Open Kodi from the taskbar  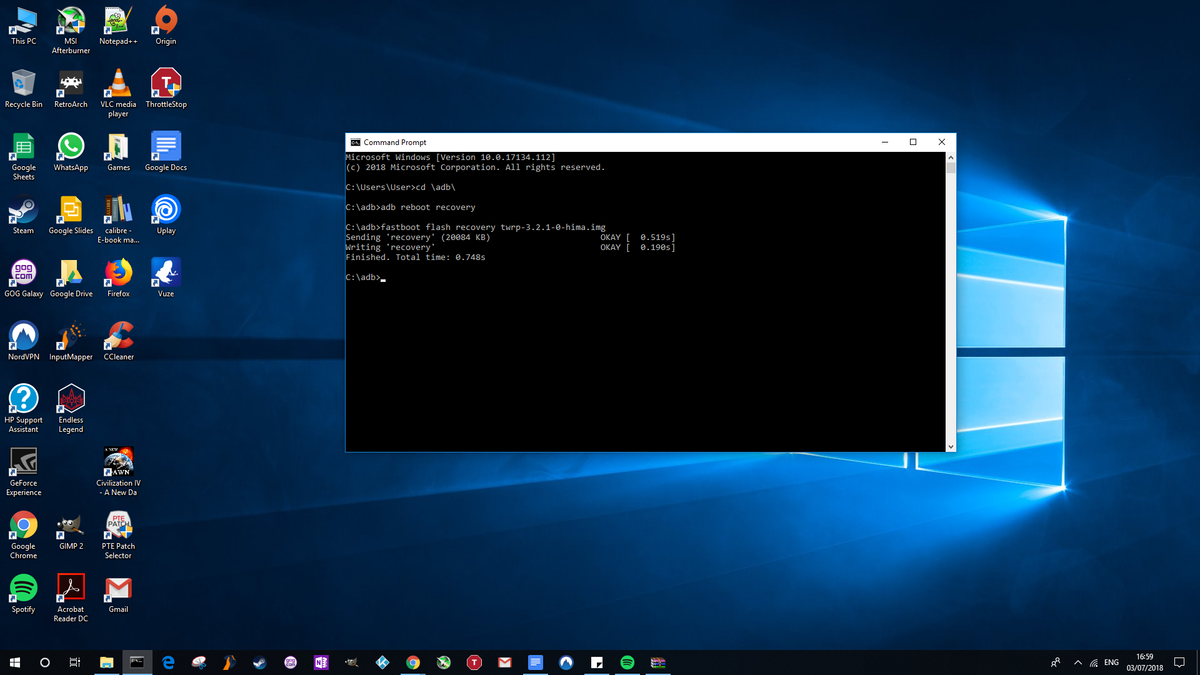(382, 662)
